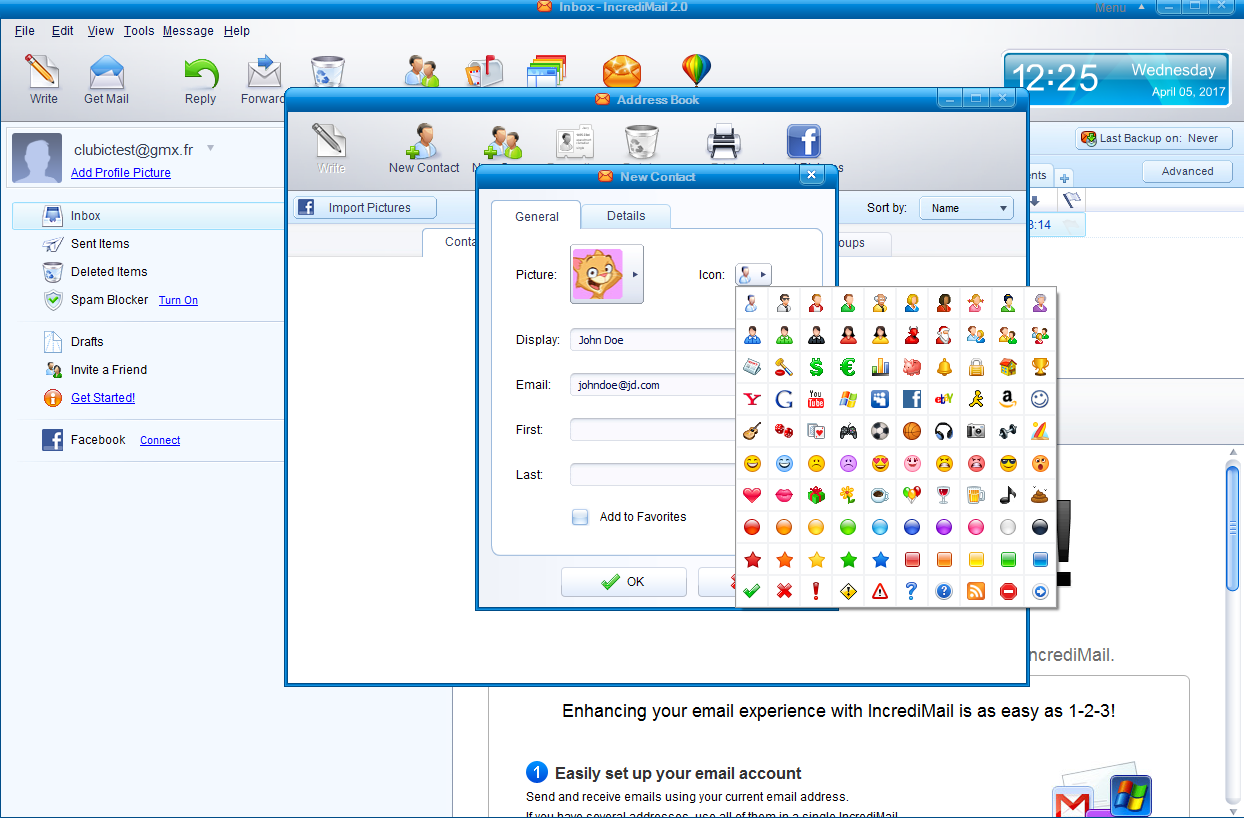
Task: Pick the purple ball color icon
Action: (x=944, y=527)
